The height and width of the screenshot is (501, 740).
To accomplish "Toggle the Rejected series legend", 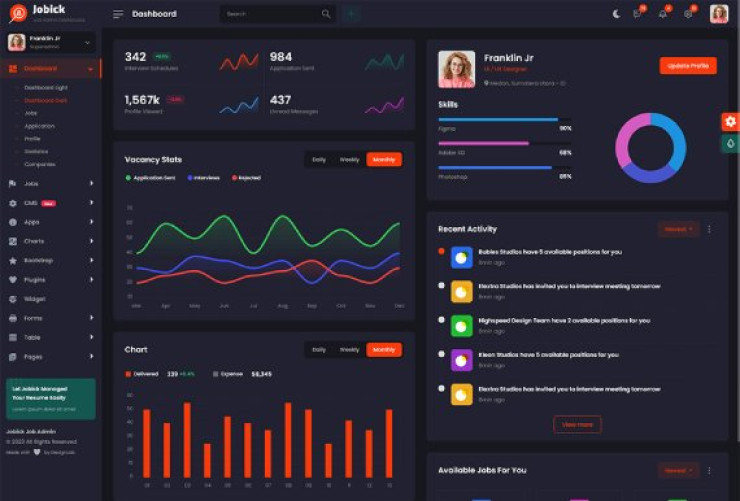I will tap(246, 177).
